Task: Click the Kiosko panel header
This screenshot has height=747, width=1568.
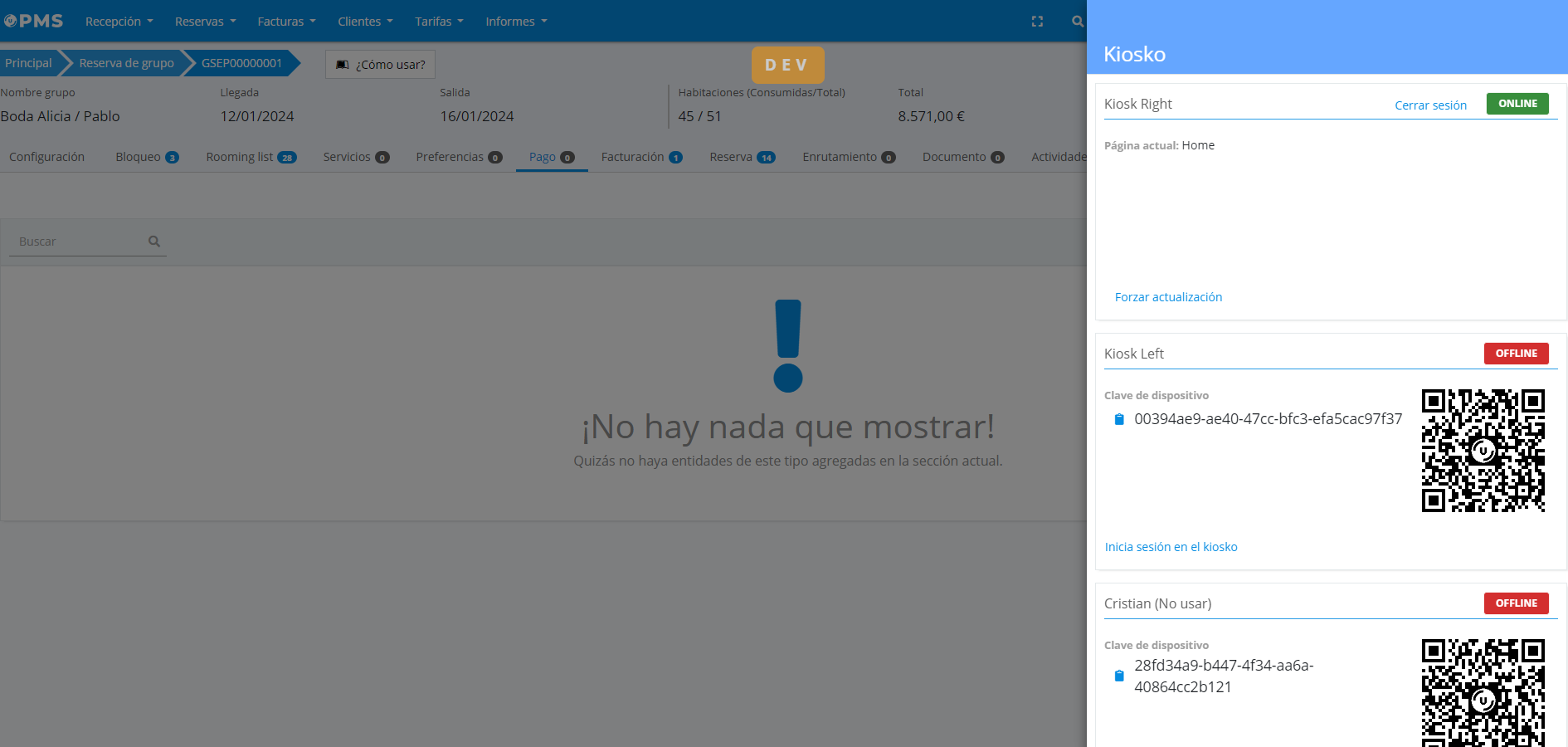Action: [1327, 37]
